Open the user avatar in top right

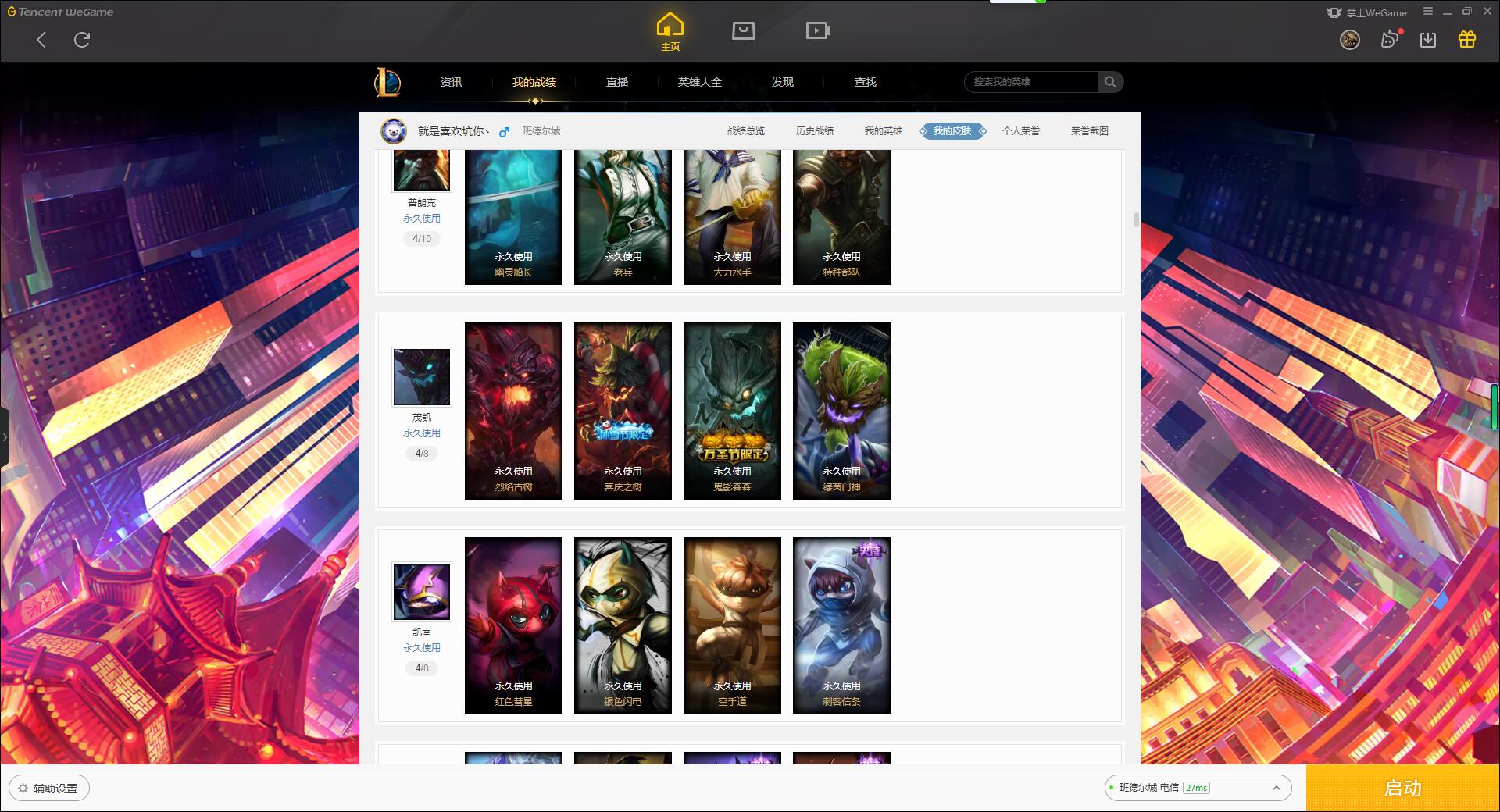click(1350, 40)
